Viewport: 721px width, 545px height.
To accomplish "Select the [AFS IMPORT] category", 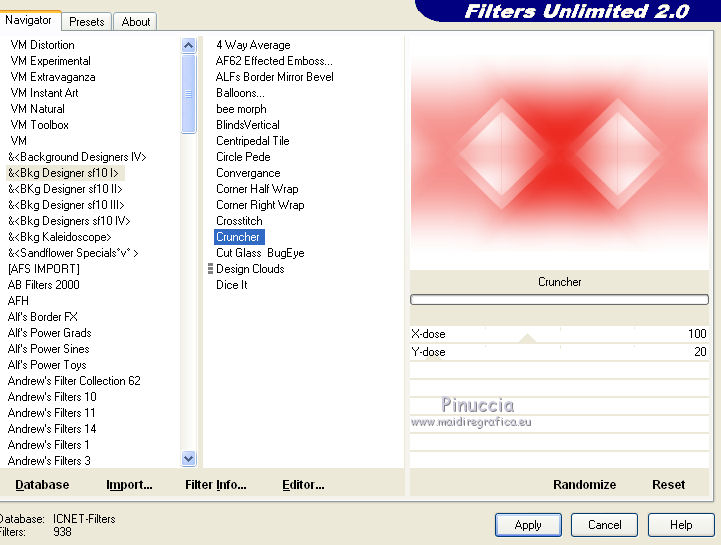I will (44, 269).
